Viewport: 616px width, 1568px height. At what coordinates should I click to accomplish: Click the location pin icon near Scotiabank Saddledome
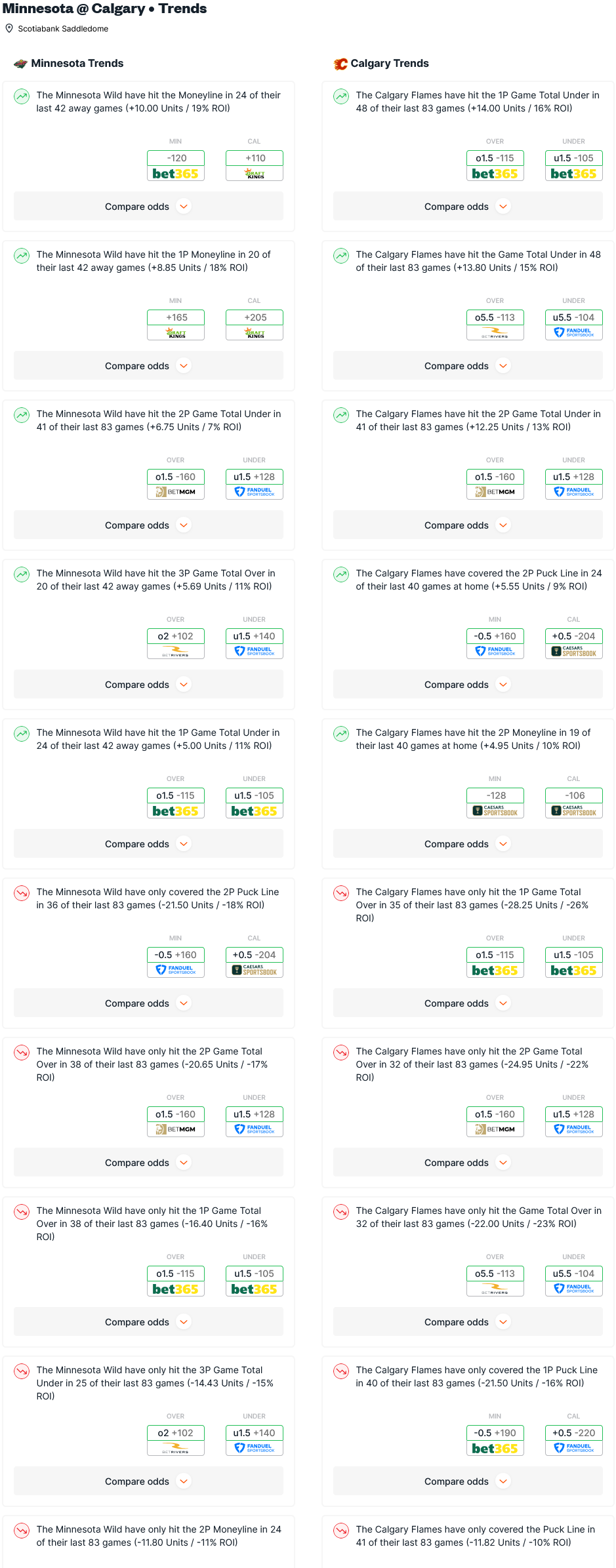9,29
